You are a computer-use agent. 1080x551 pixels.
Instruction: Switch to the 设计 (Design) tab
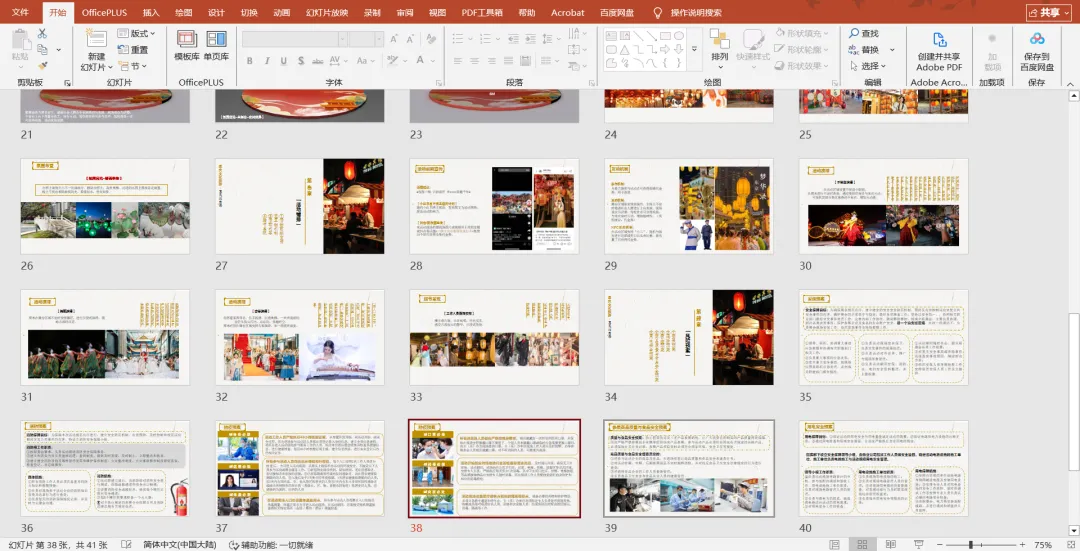tap(216, 12)
